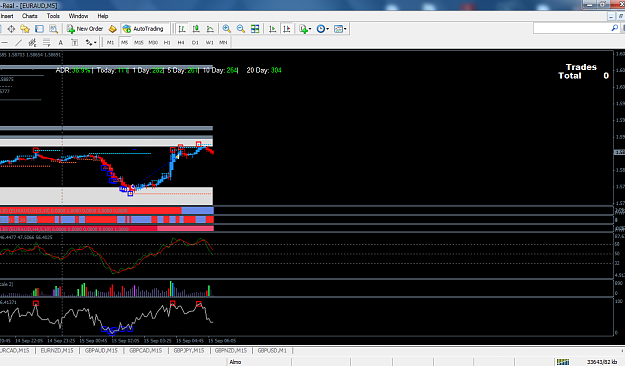The width and height of the screenshot is (625, 366).
Task: Click the Almo status bar entry
Action: (235, 362)
